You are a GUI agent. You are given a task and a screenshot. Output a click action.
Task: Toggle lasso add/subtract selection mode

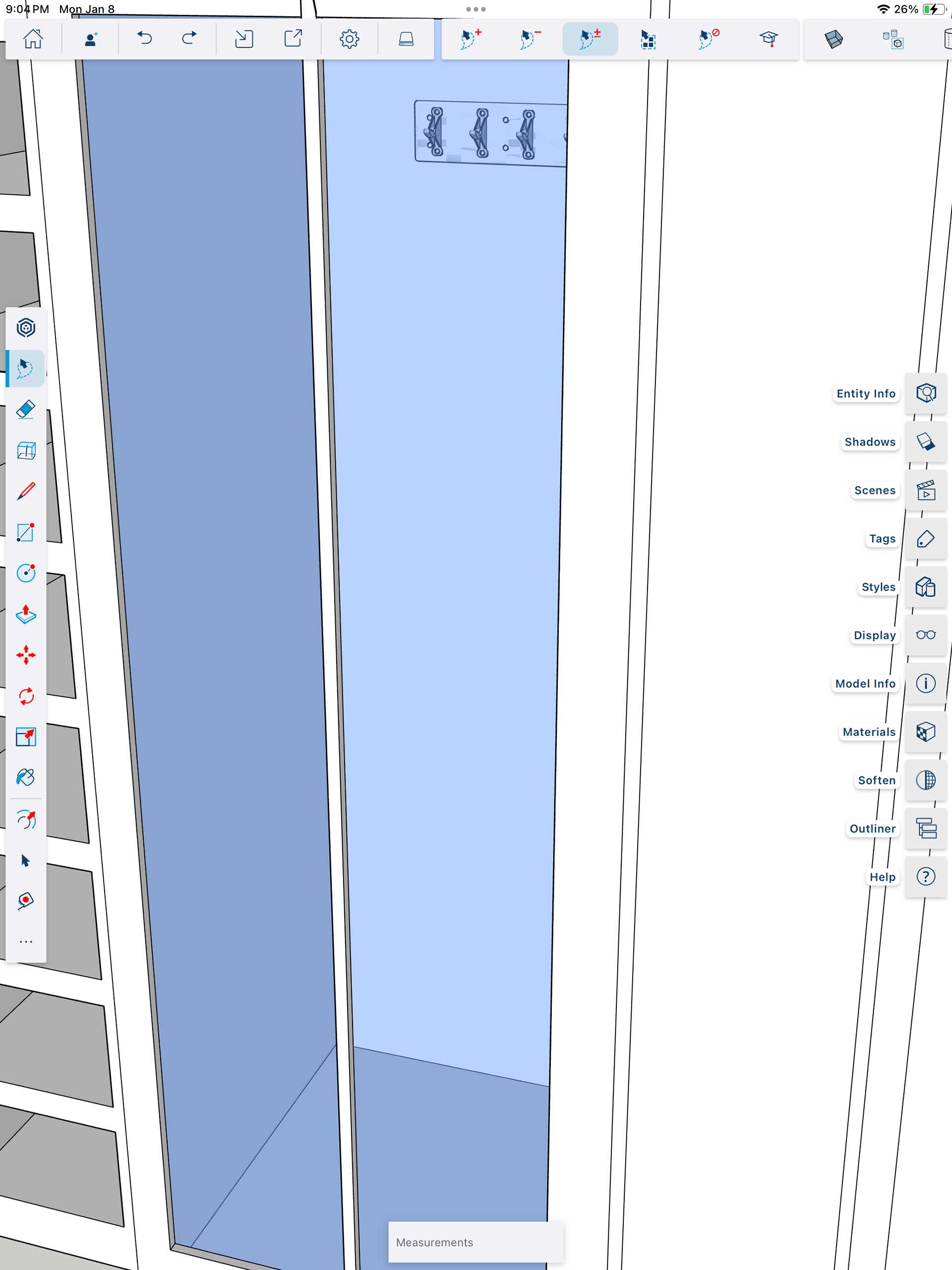pos(590,39)
